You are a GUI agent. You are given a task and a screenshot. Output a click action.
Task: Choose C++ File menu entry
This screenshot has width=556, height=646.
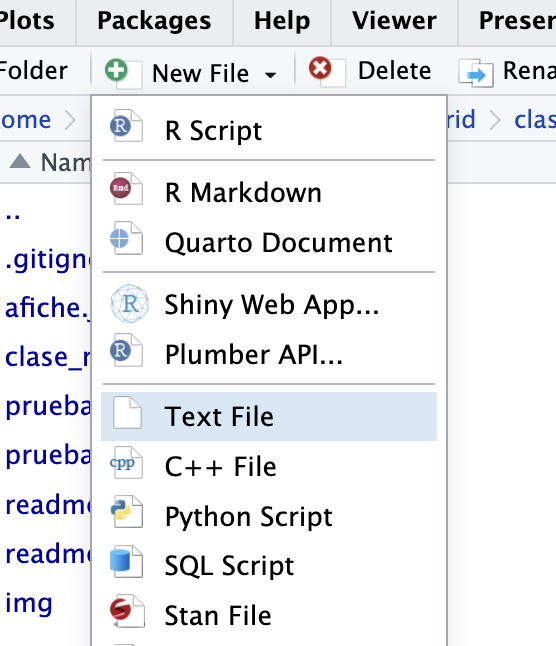(x=269, y=467)
